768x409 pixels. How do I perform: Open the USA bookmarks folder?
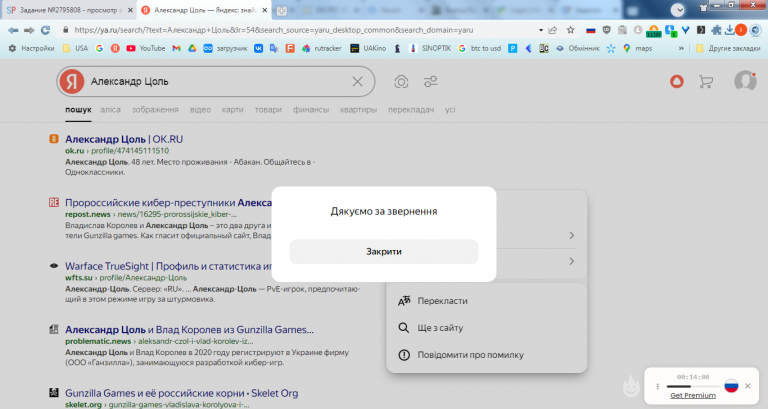75,48
